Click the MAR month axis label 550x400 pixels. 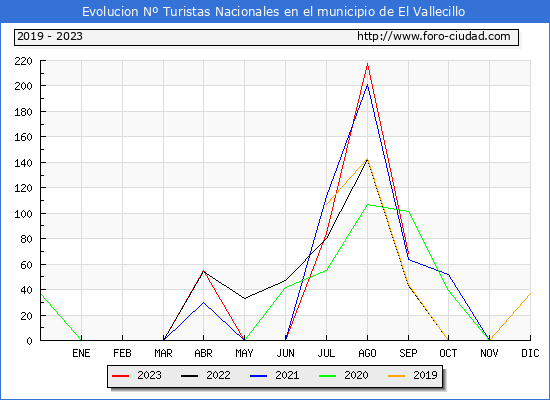(163, 353)
